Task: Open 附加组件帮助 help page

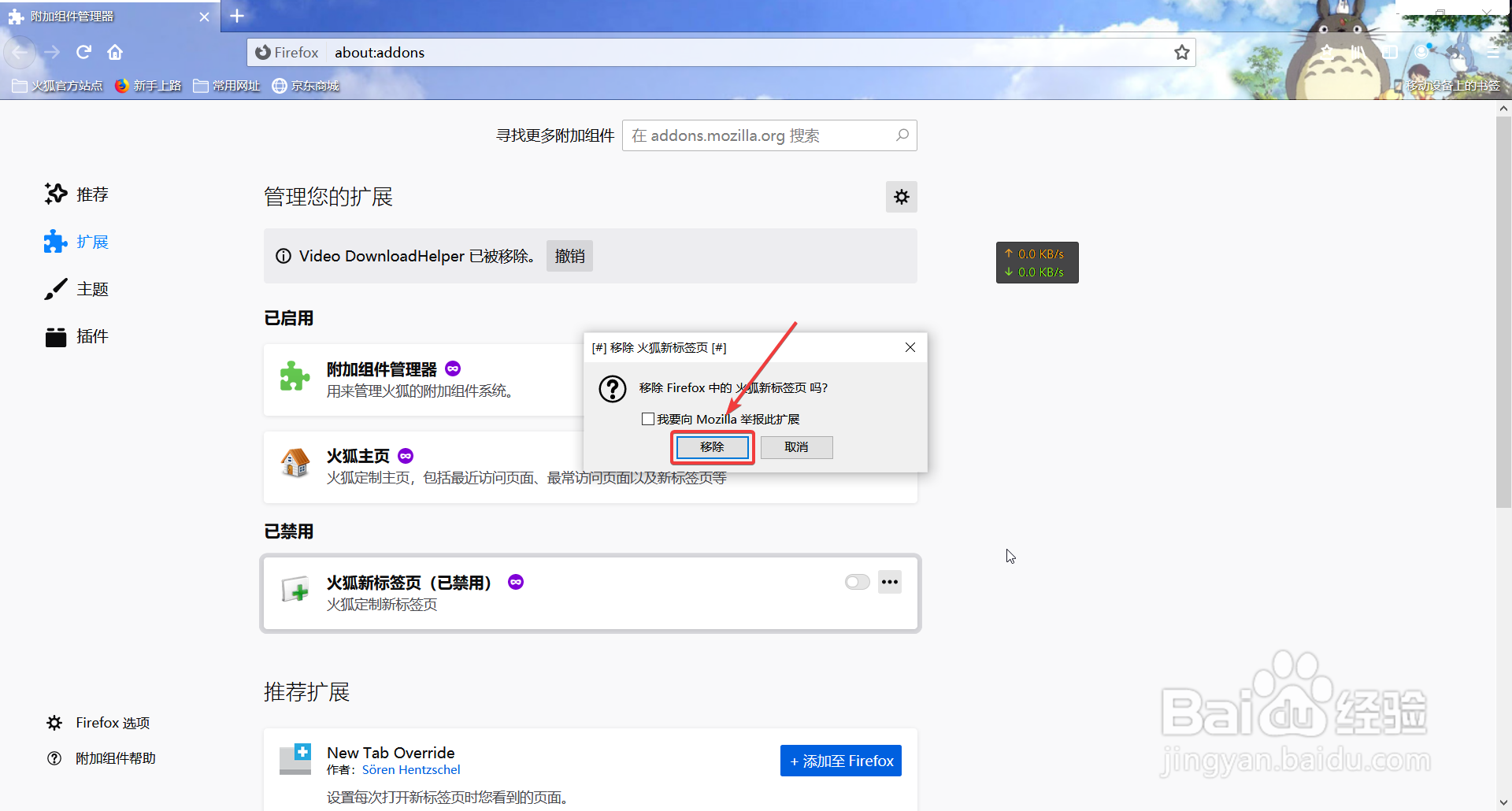Action: pyautogui.click(x=102, y=758)
